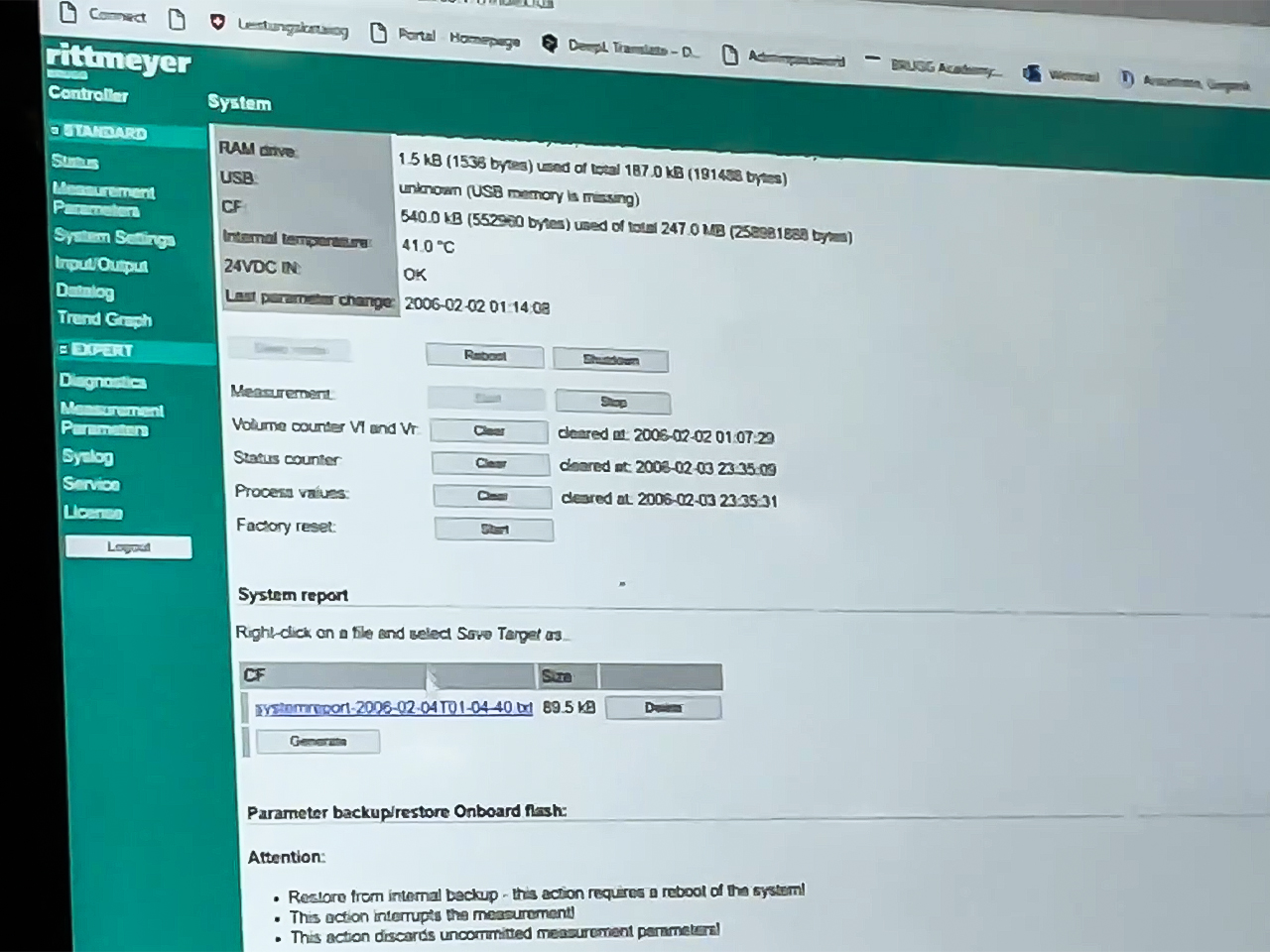Select the internal temperature value 41.0 °C

[429, 246]
